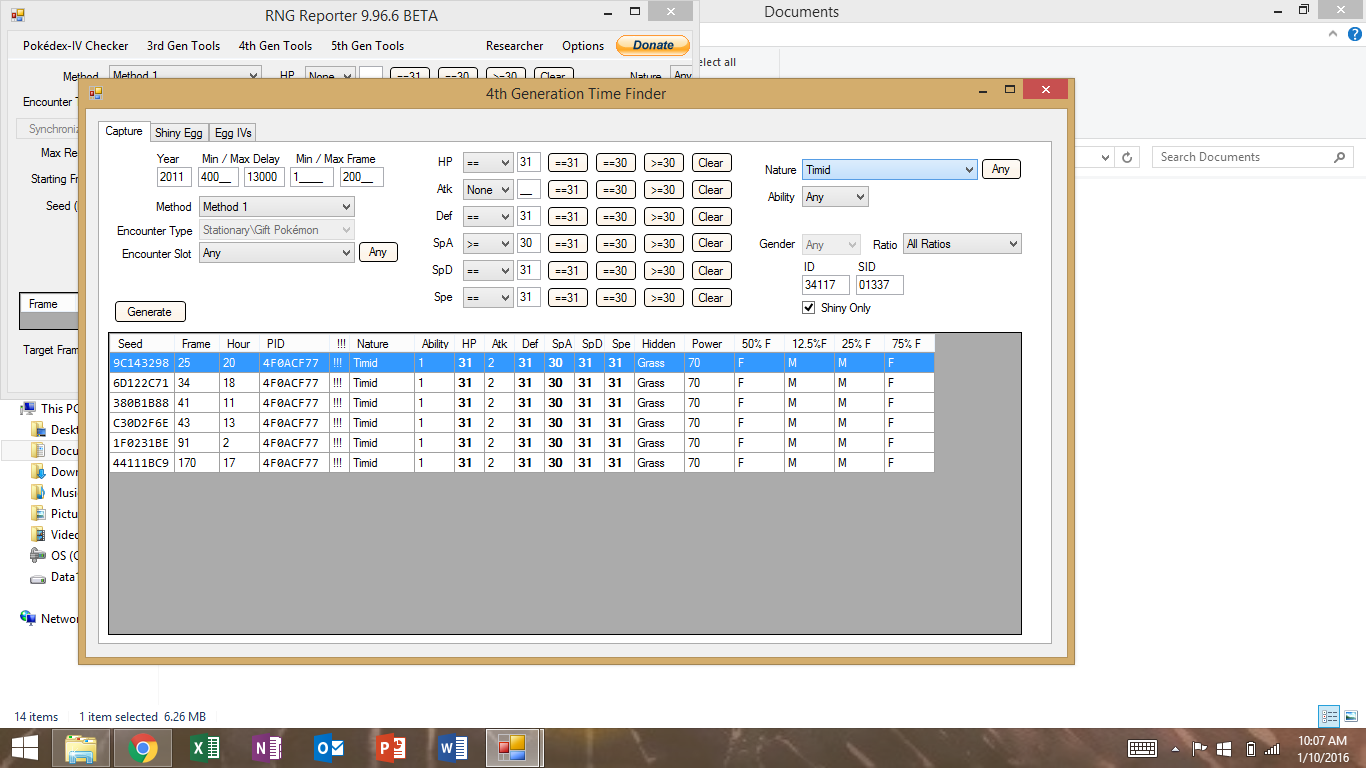Click the Windows Start button

(x=24, y=748)
